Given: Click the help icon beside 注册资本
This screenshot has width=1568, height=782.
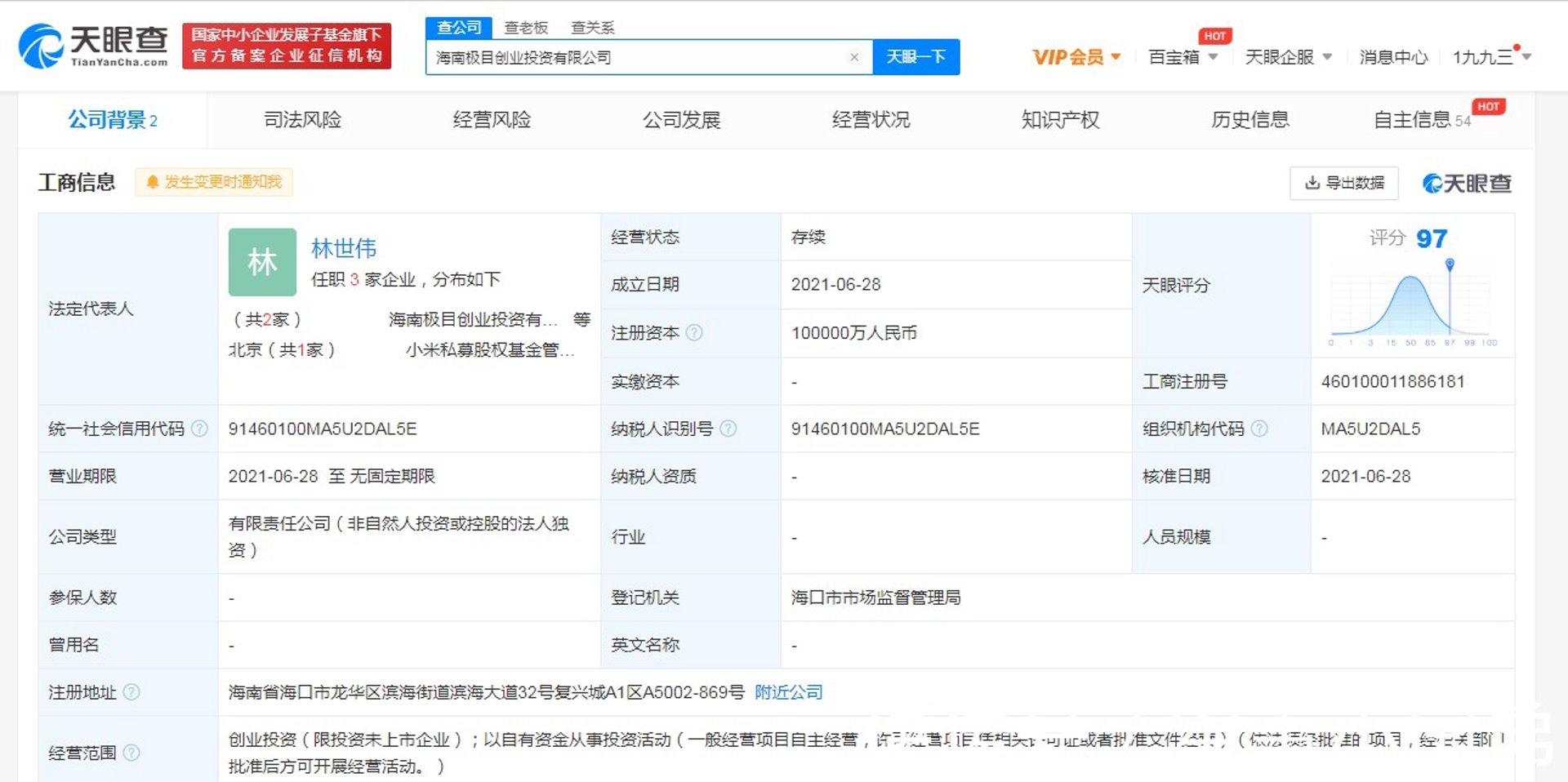Looking at the screenshot, I should click(x=694, y=332).
